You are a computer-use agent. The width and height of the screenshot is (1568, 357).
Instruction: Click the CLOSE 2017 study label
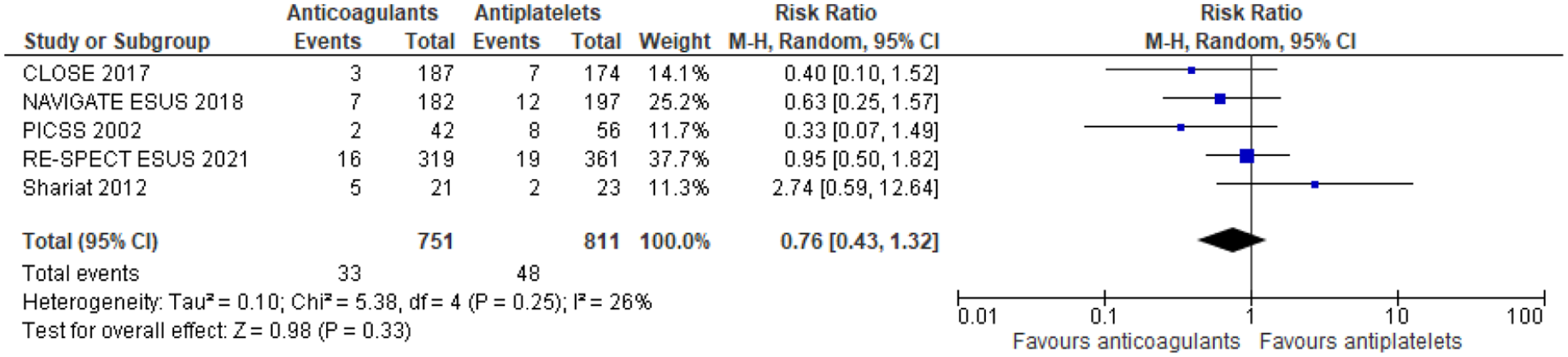86,73
